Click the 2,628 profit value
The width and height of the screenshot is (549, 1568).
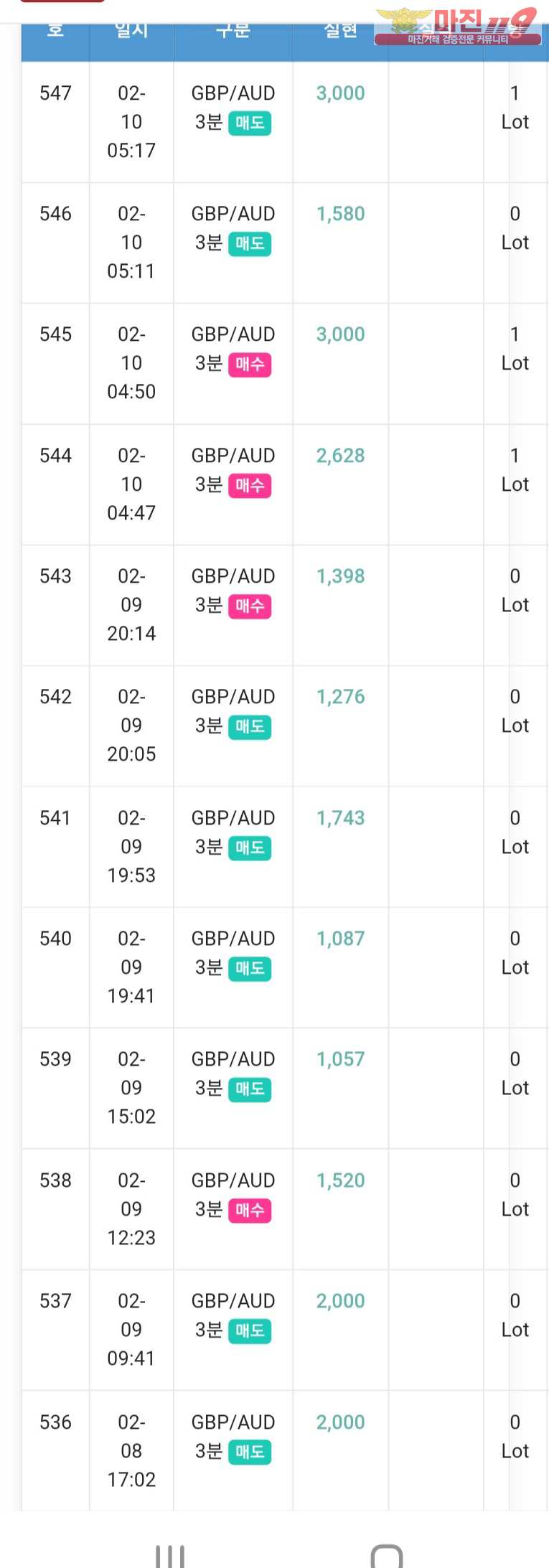tap(340, 456)
